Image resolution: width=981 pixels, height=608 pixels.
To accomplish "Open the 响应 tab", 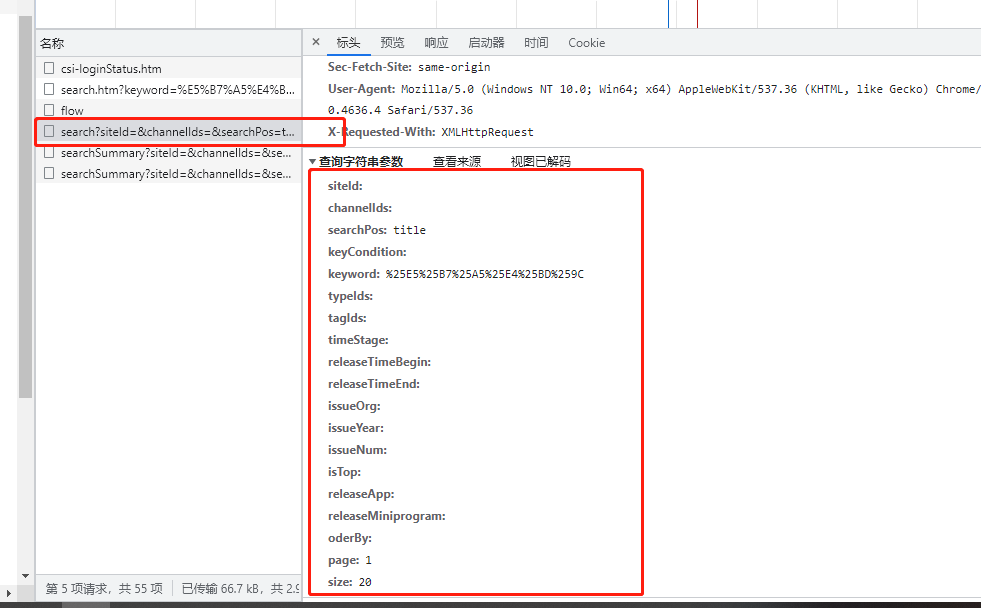I will [x=436, y=43].
